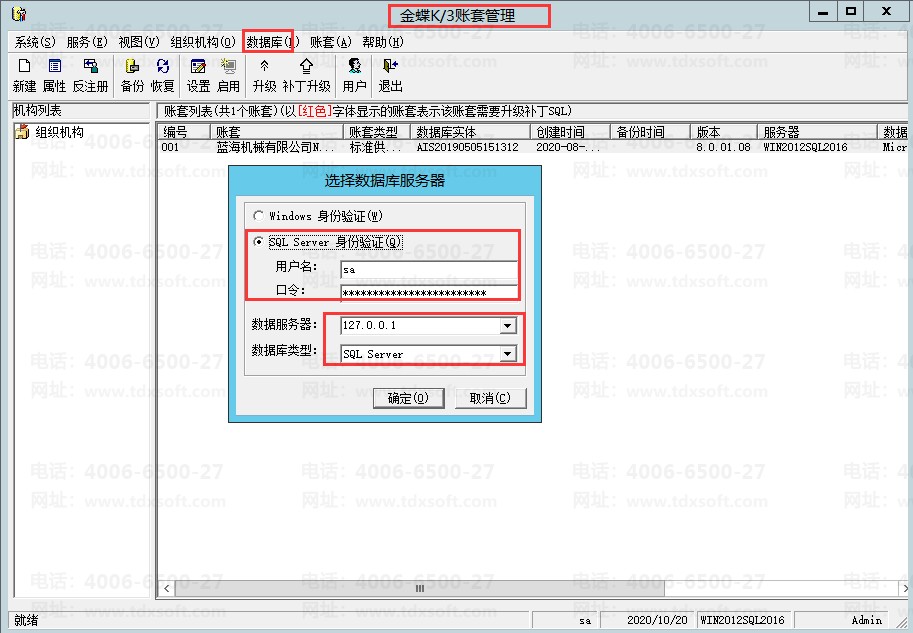
Task: Select Windows 身份验证 radio button
Action: pyautogui.click(x=258, y=216)
